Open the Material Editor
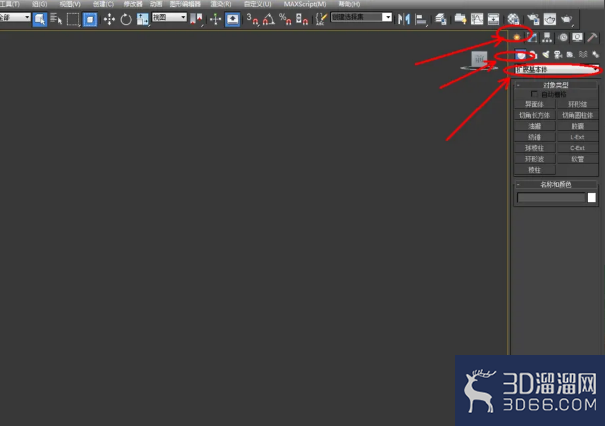605x426 pixels. tap(513, 19)
